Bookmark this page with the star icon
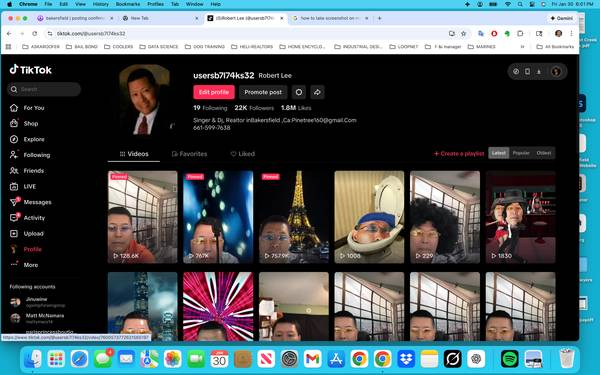The width and height of the screenshot is (600, 375). pos(463,34)
